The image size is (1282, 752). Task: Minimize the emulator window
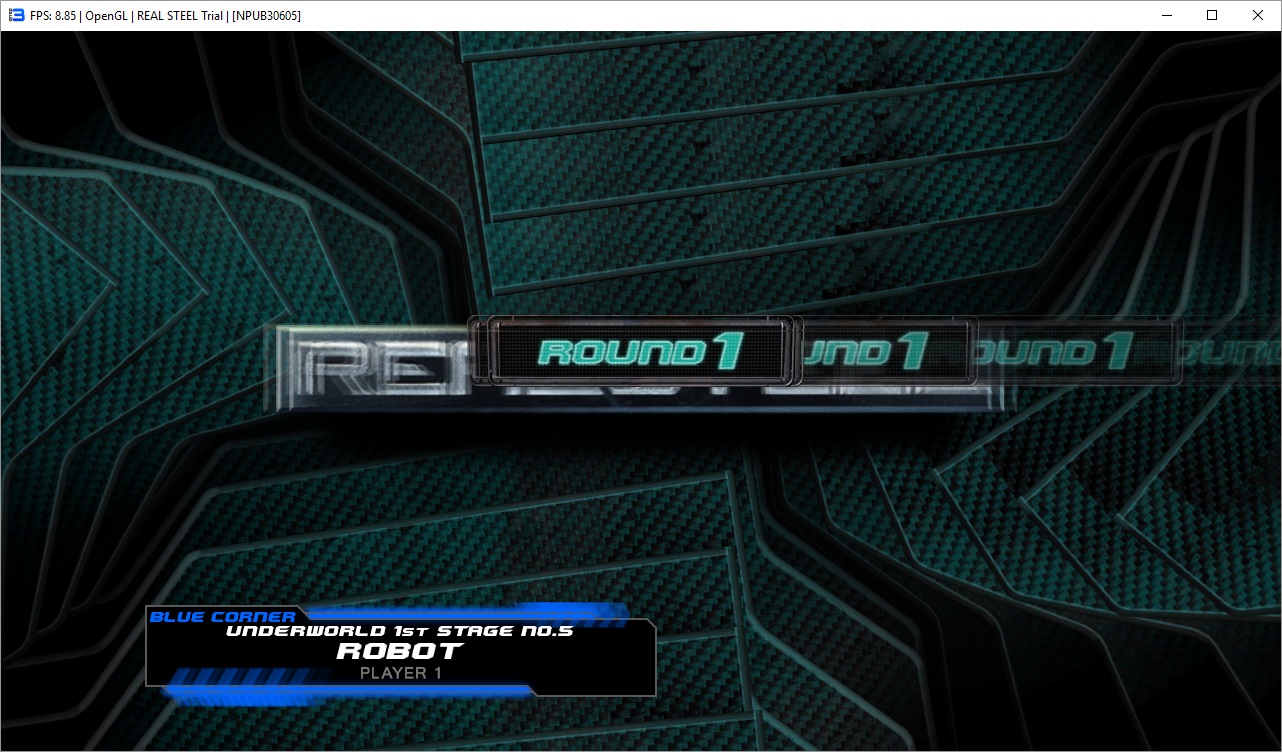1167,15
